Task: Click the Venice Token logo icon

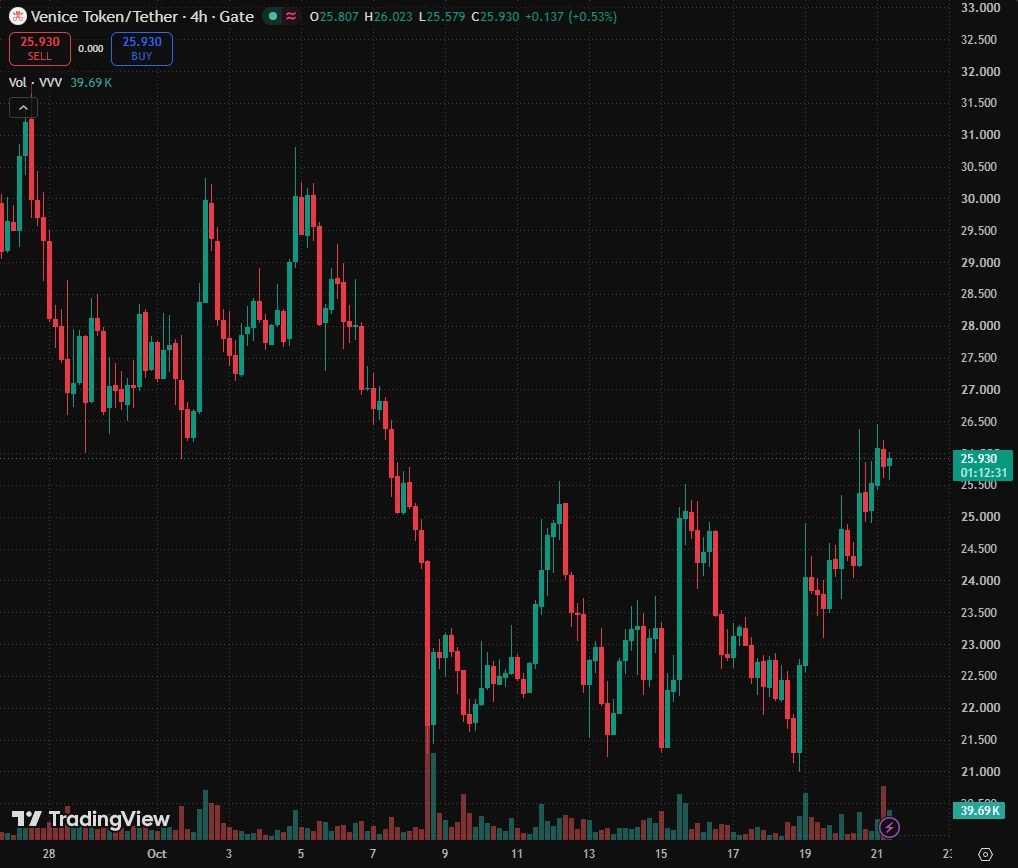Action: 18,16
